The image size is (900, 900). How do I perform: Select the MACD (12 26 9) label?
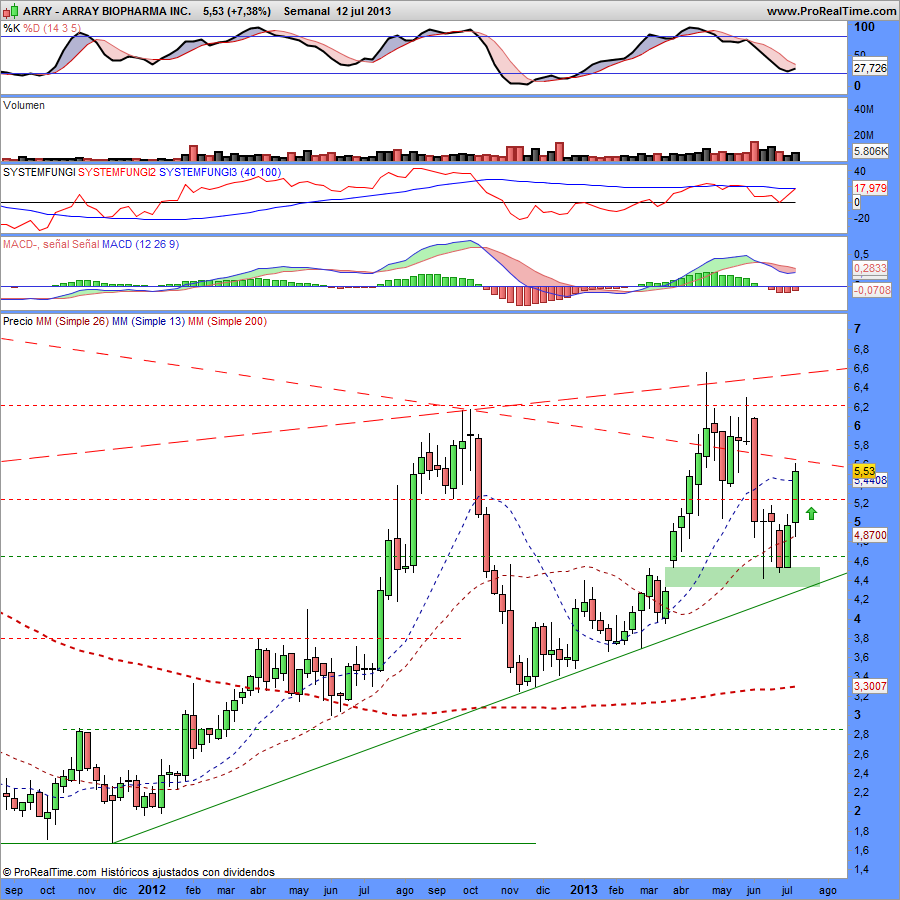point(141,244)
